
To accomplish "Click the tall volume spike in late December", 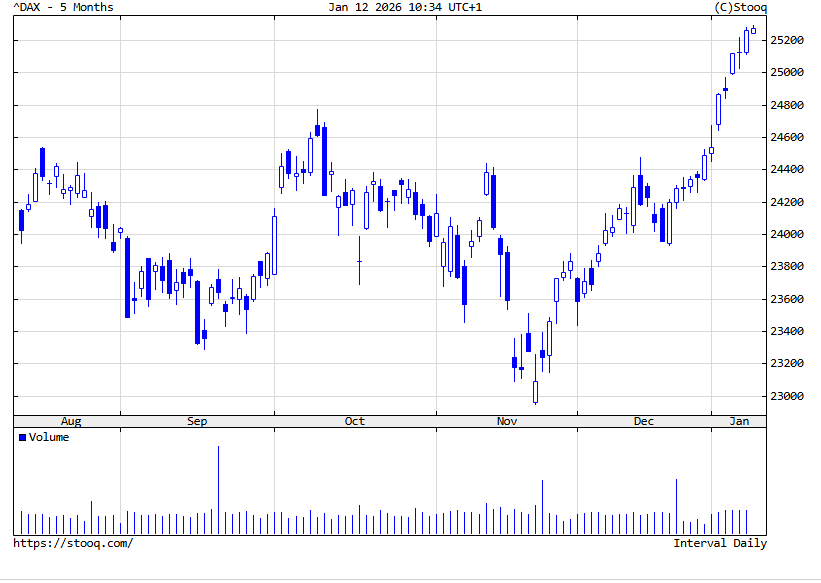I will click(x=676, y=507).
